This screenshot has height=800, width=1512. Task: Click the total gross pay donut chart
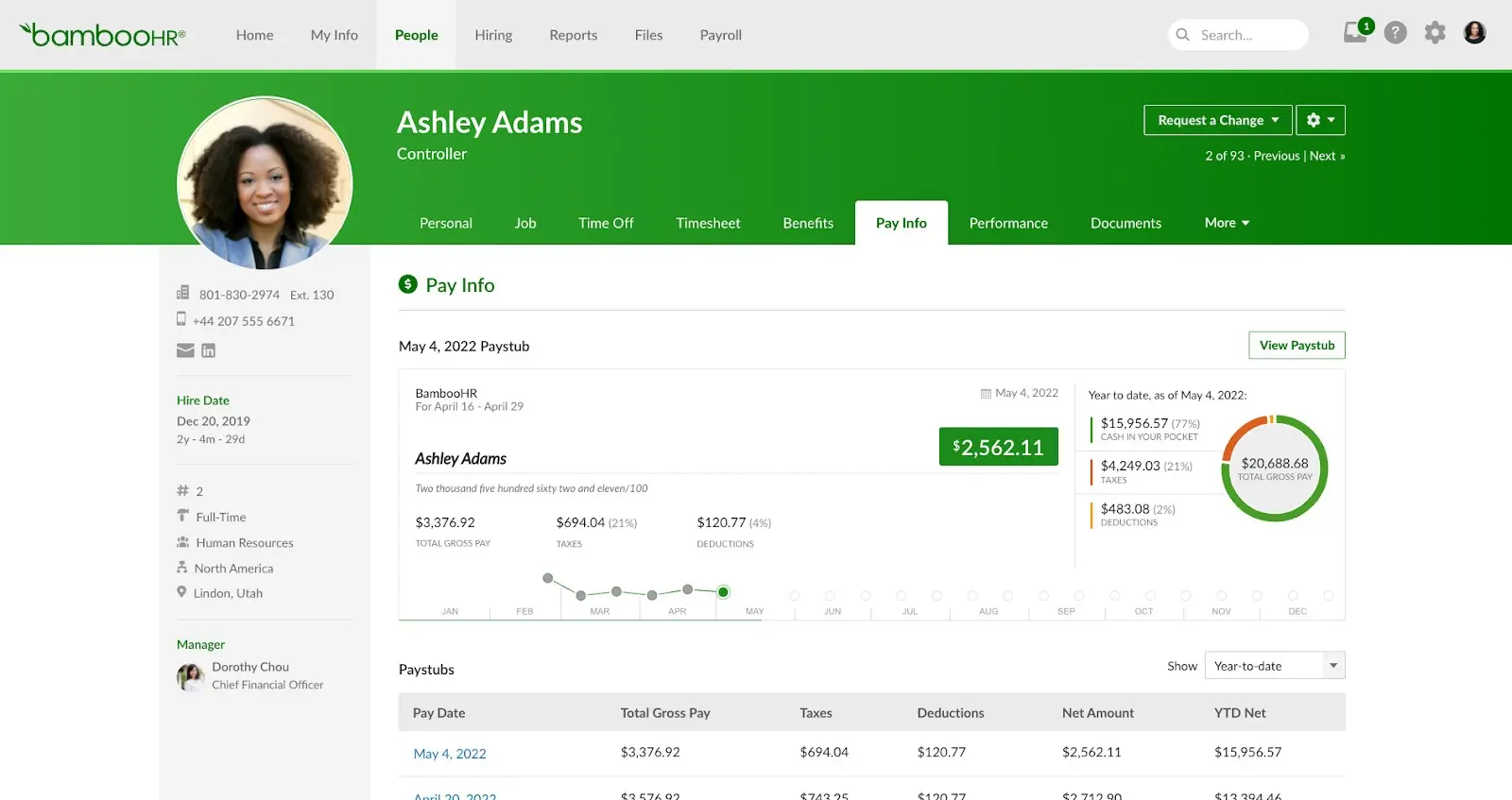pos(1275,468)
